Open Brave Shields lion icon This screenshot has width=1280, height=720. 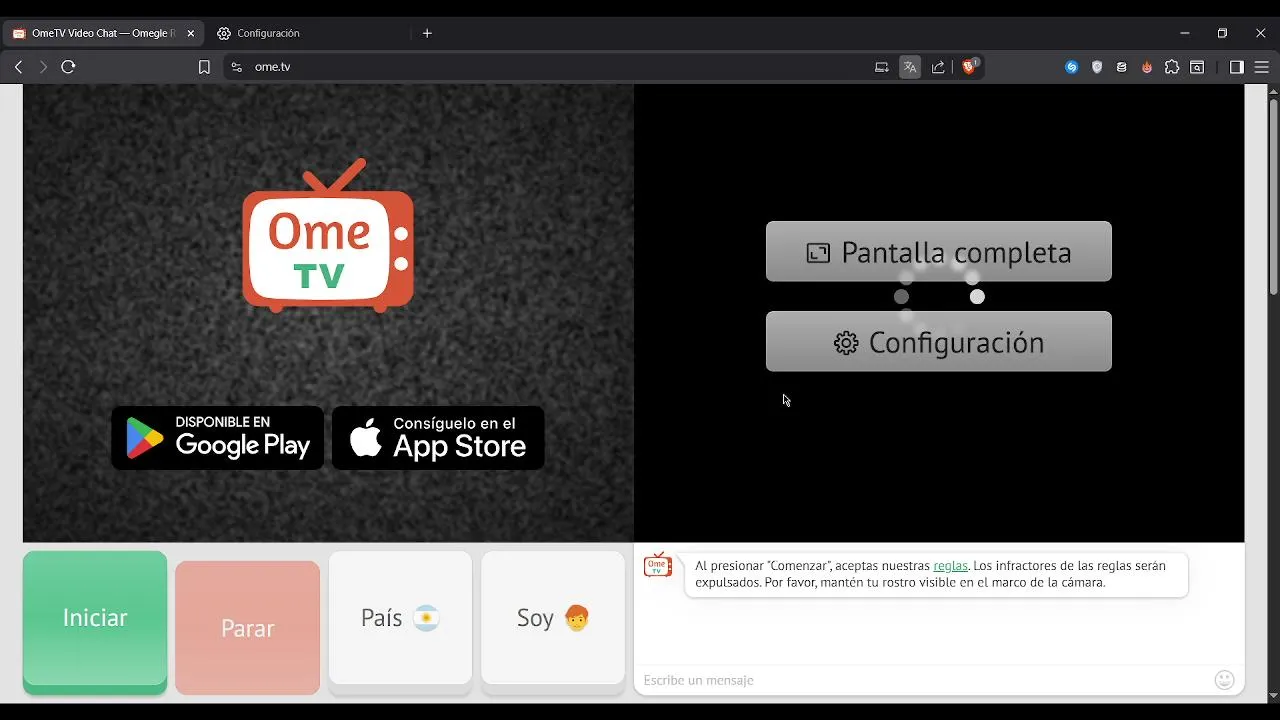[x=970, y=67]
